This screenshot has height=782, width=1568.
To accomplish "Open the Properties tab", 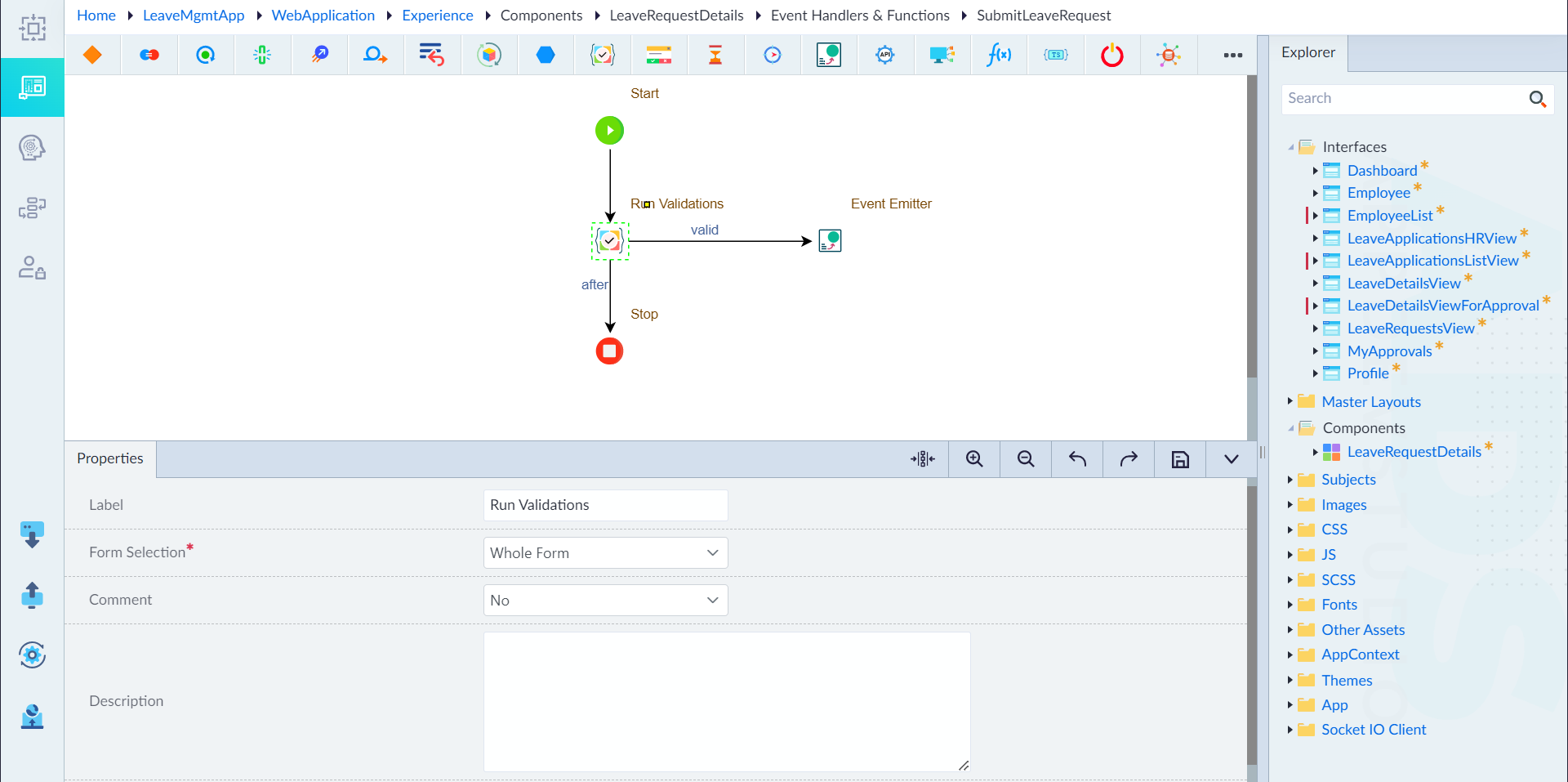I will pyautogui.click(x=110, y=458).
